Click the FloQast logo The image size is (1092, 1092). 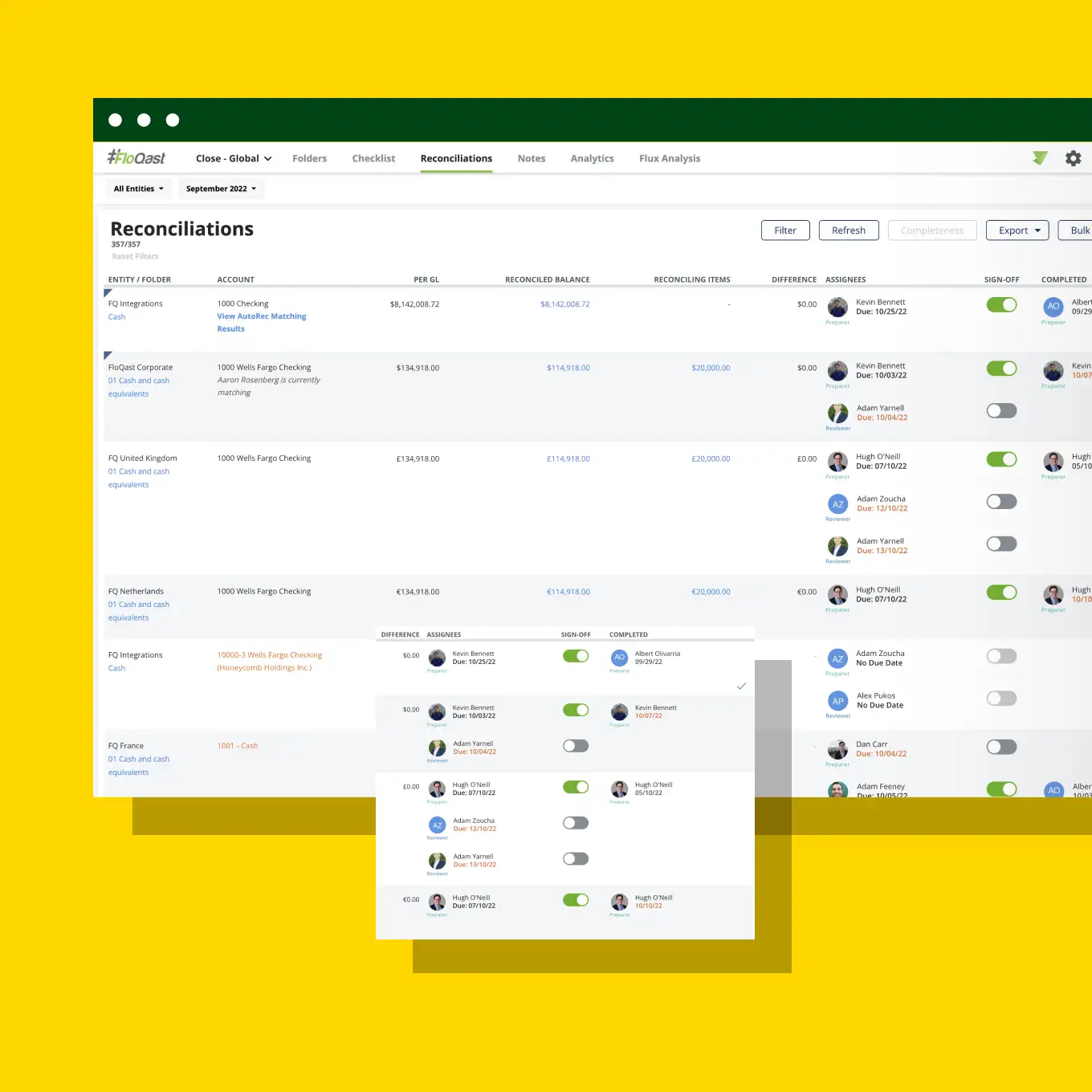coord(136,157)
